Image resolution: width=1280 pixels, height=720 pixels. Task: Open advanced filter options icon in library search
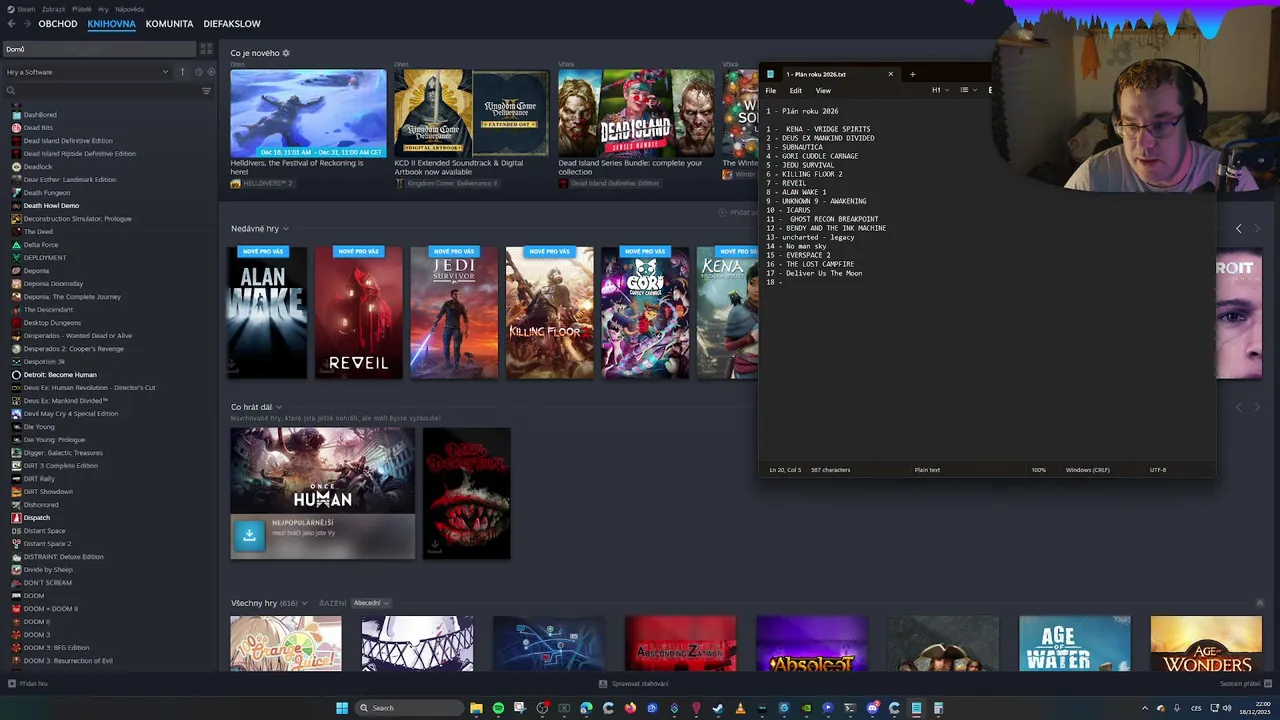point(207,91)
